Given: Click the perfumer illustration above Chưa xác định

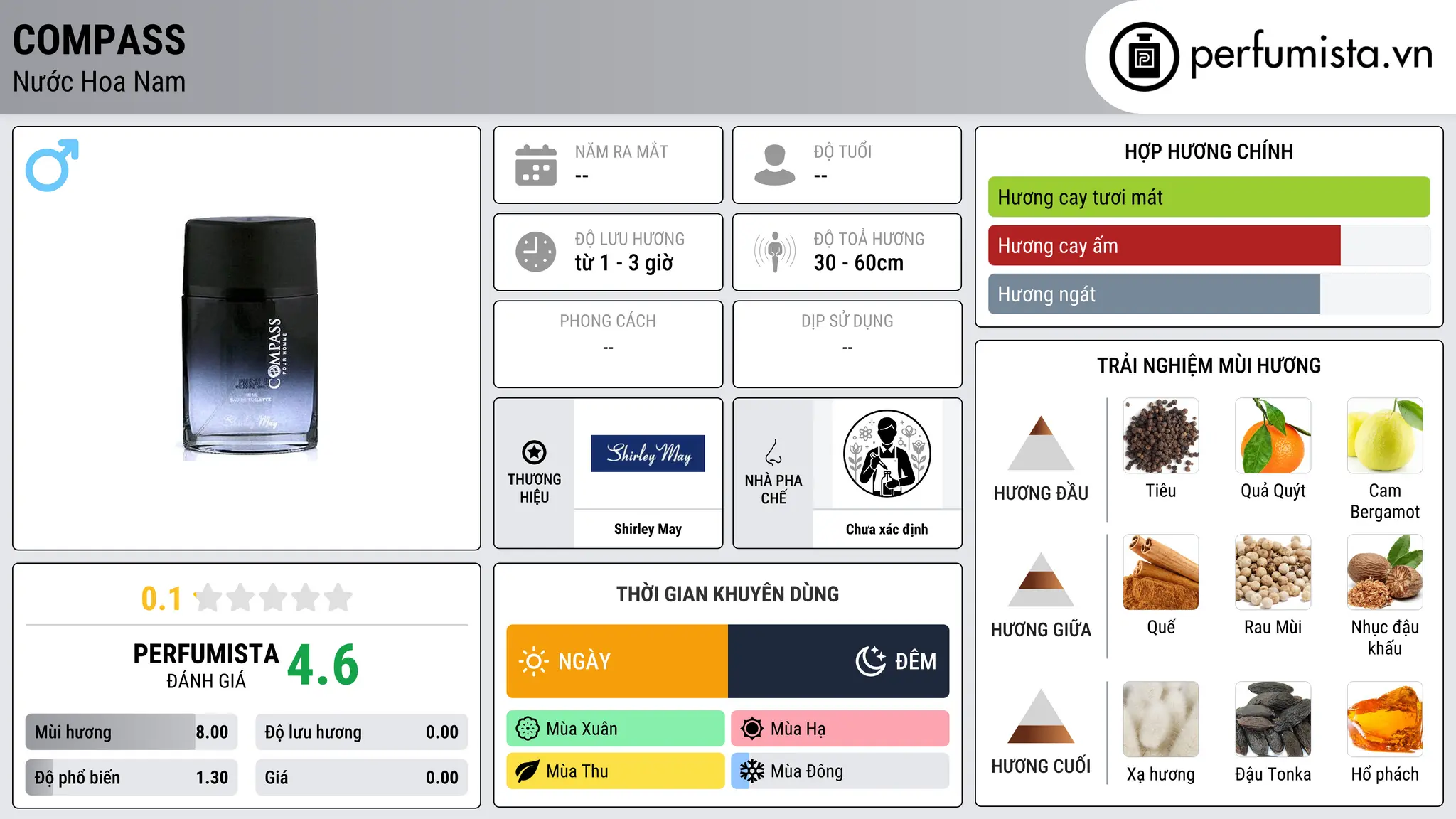Looking at the screenshot, I should (x=887, y=454).
